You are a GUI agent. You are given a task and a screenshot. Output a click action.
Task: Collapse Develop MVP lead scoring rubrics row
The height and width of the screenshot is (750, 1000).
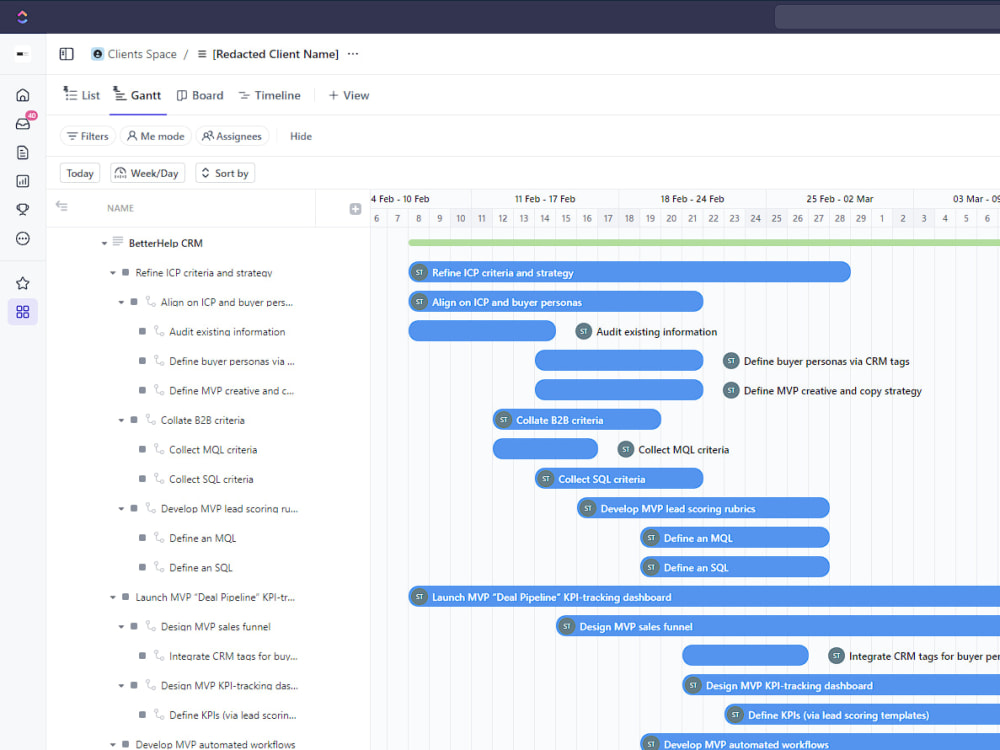coord(121,509)
